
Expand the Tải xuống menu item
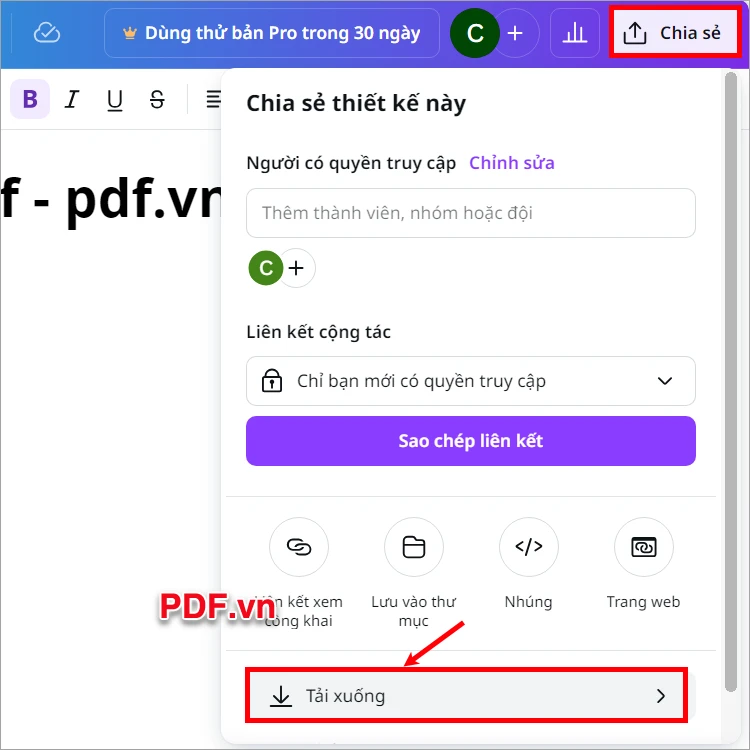[467, 695]
